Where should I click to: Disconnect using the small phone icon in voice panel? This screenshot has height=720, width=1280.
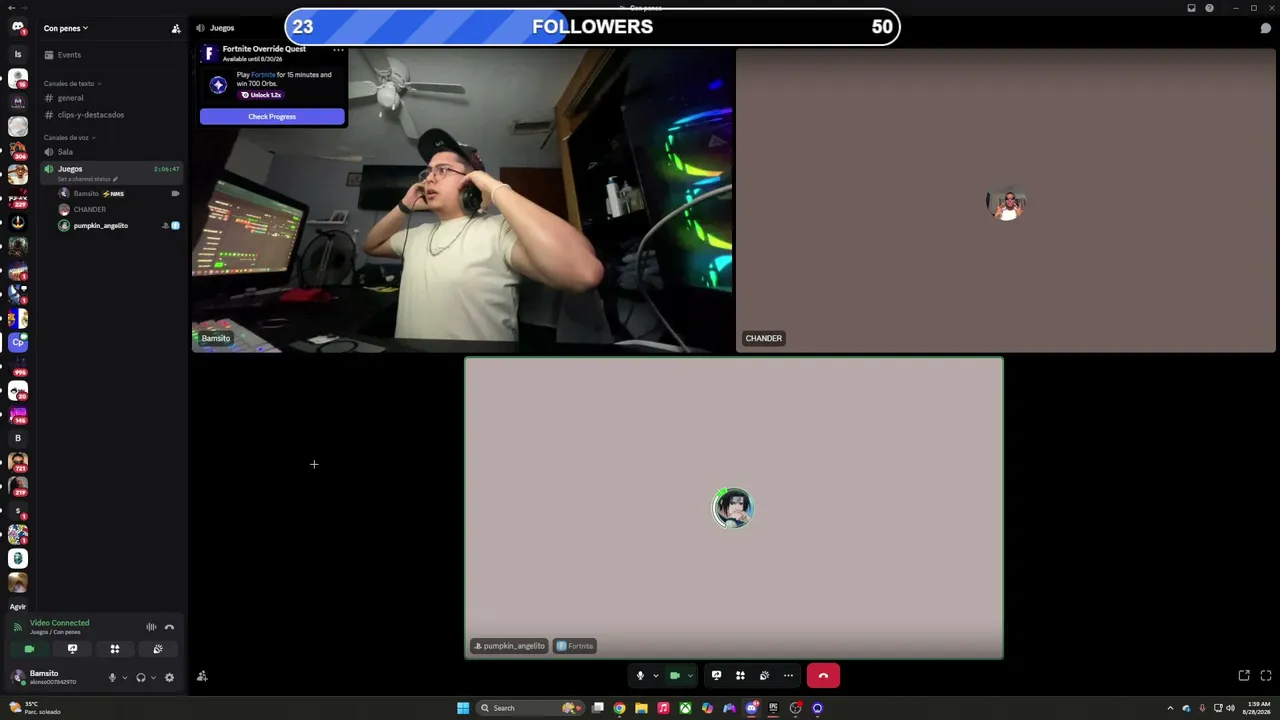[x=169, y=627]
